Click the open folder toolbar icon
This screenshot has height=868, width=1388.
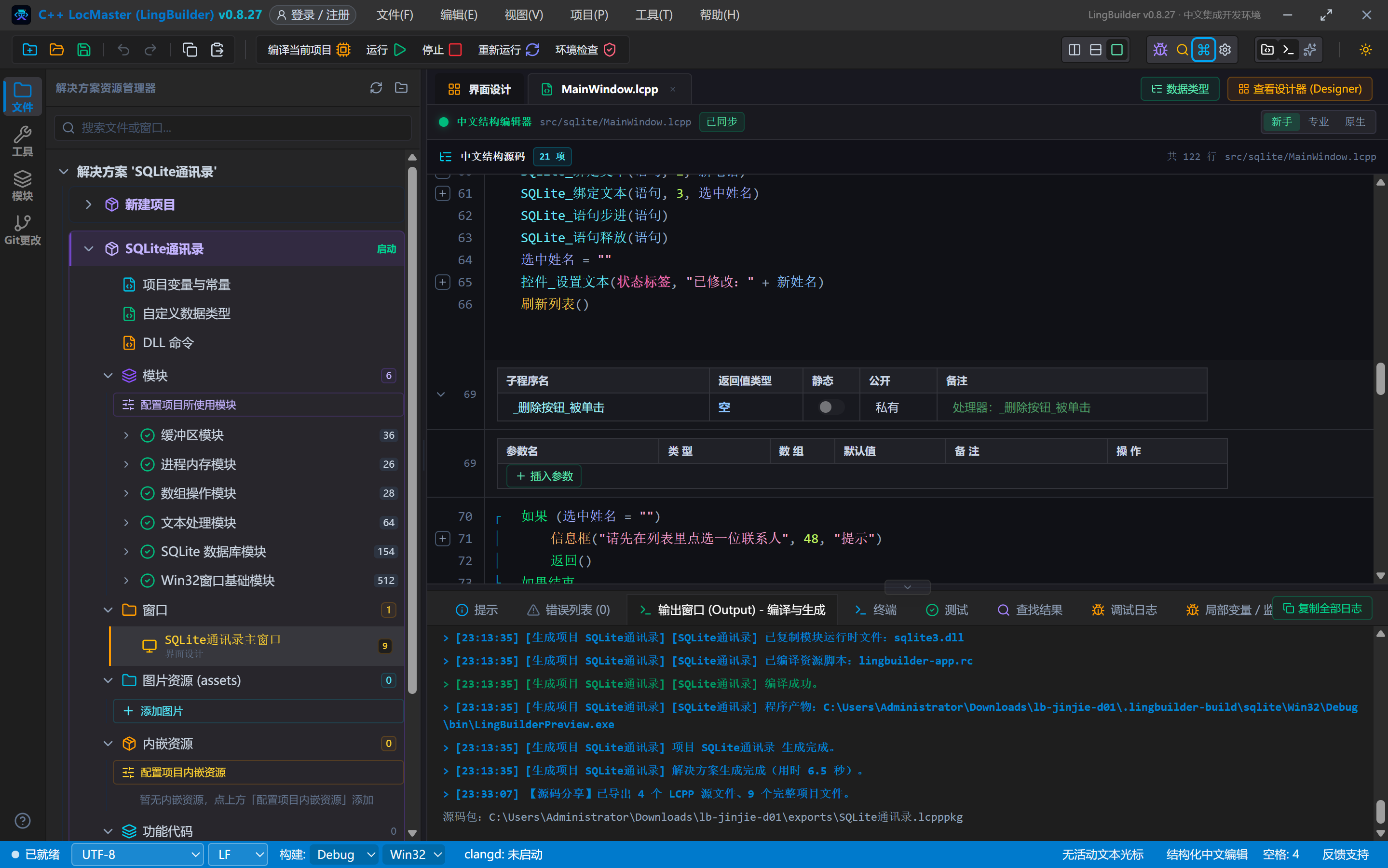(57, 50)
